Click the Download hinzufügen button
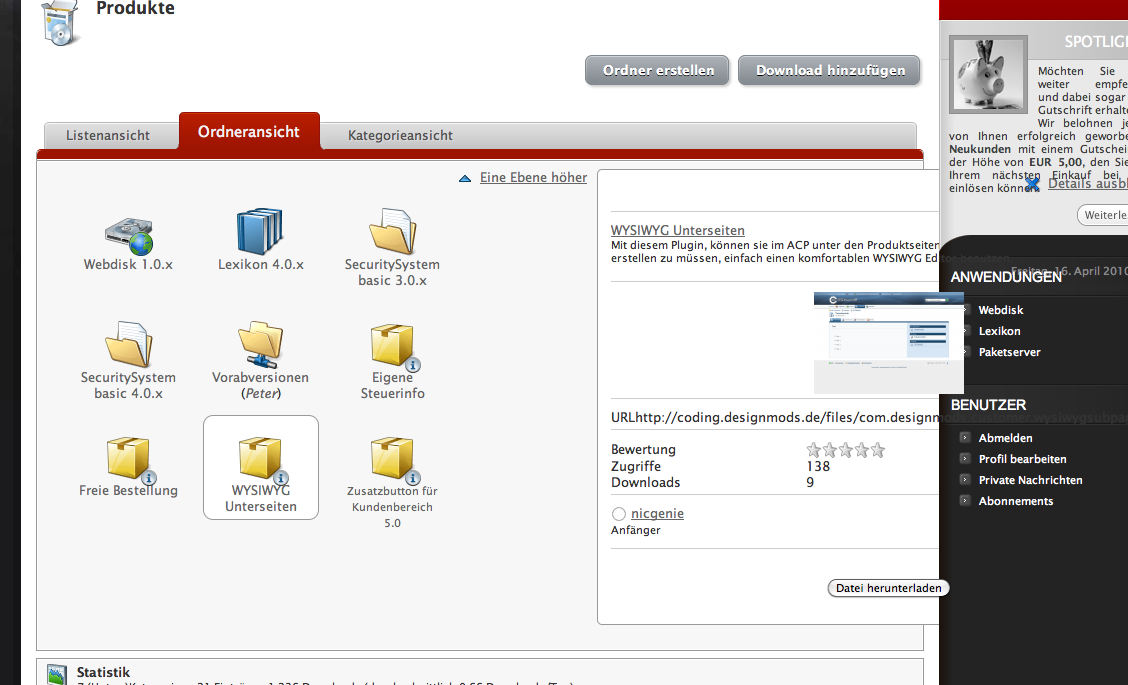The width and height of the screenshot is (1128, 685). coord(830,71)
